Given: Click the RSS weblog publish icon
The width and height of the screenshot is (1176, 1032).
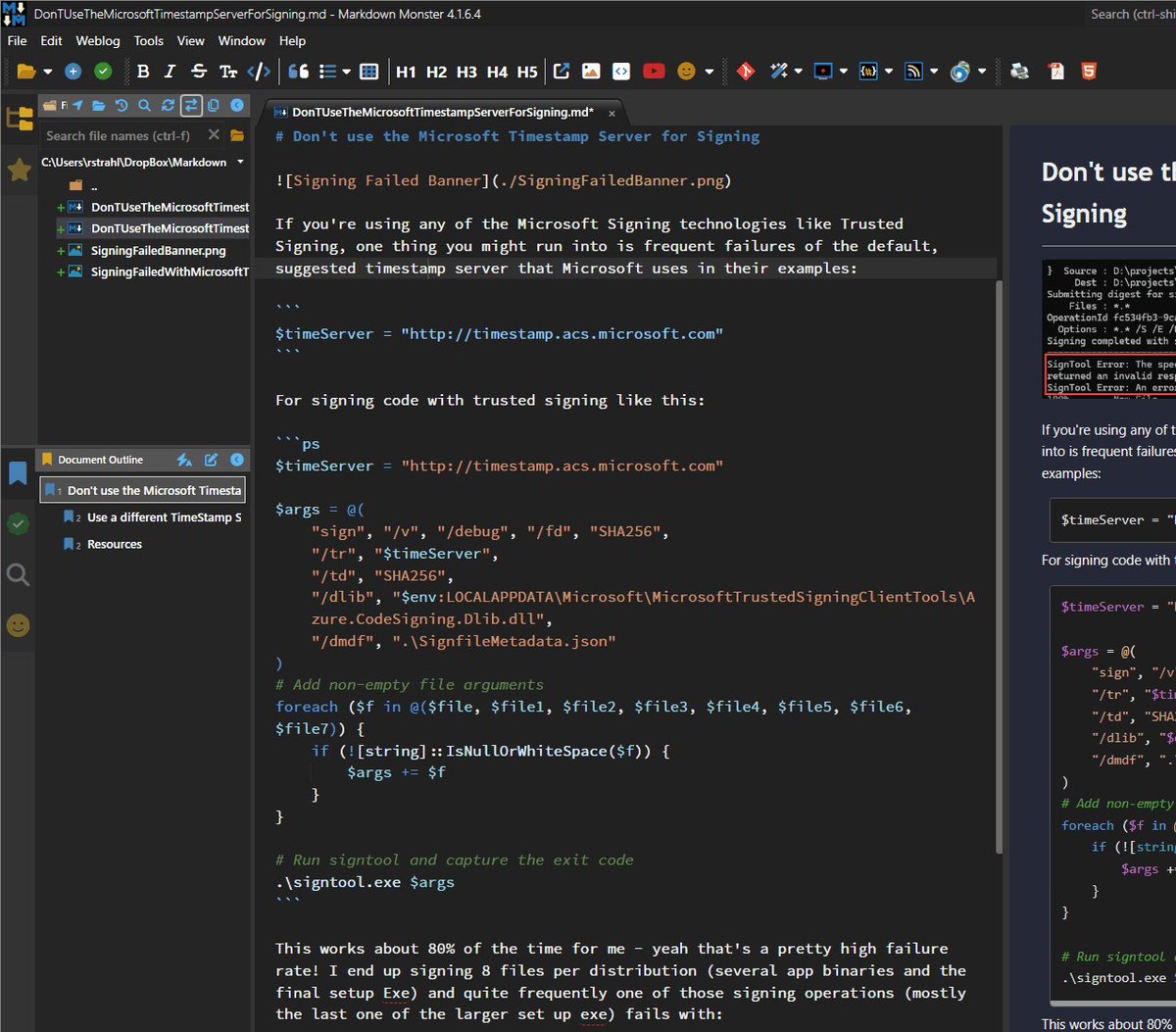Looking at the screenshot, I should click(913, 71).
